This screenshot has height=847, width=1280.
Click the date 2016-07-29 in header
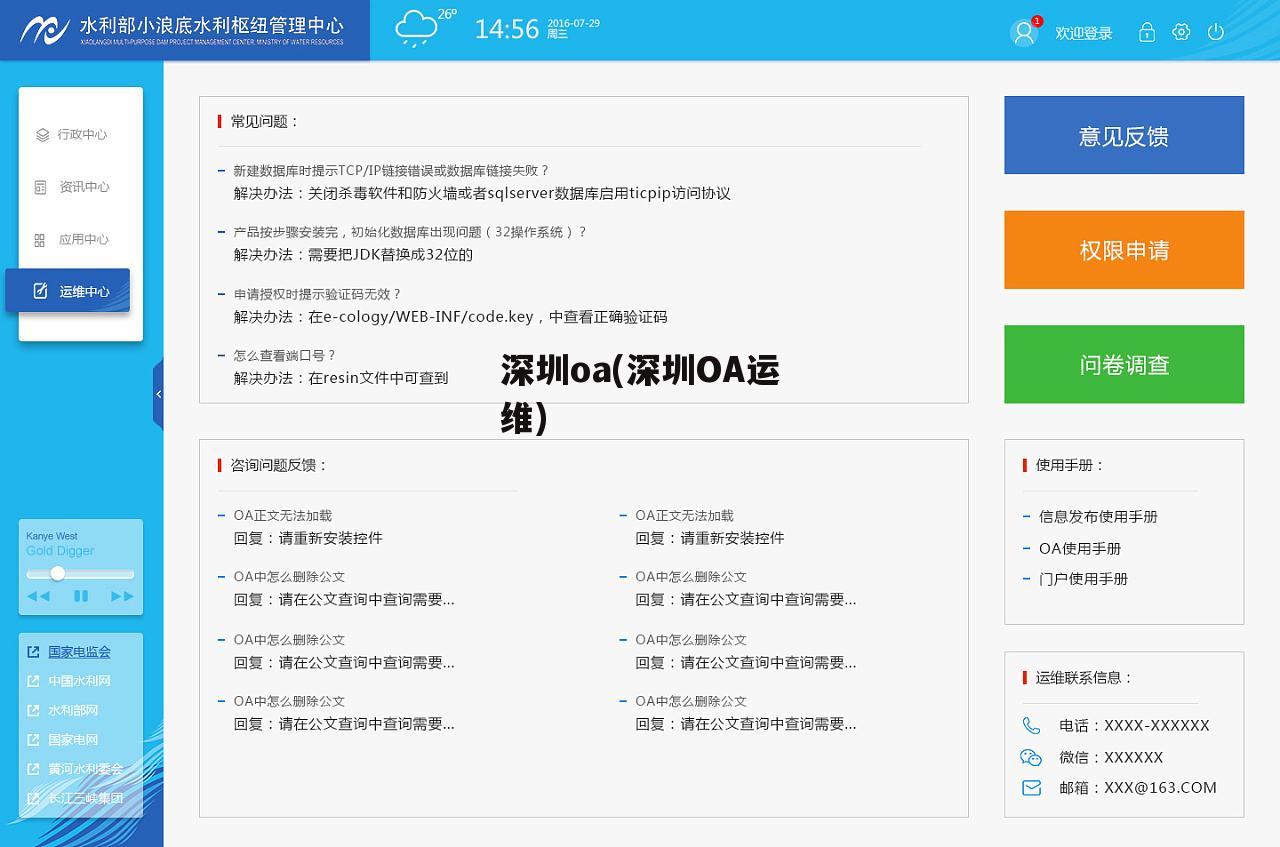tap(574, 23)
